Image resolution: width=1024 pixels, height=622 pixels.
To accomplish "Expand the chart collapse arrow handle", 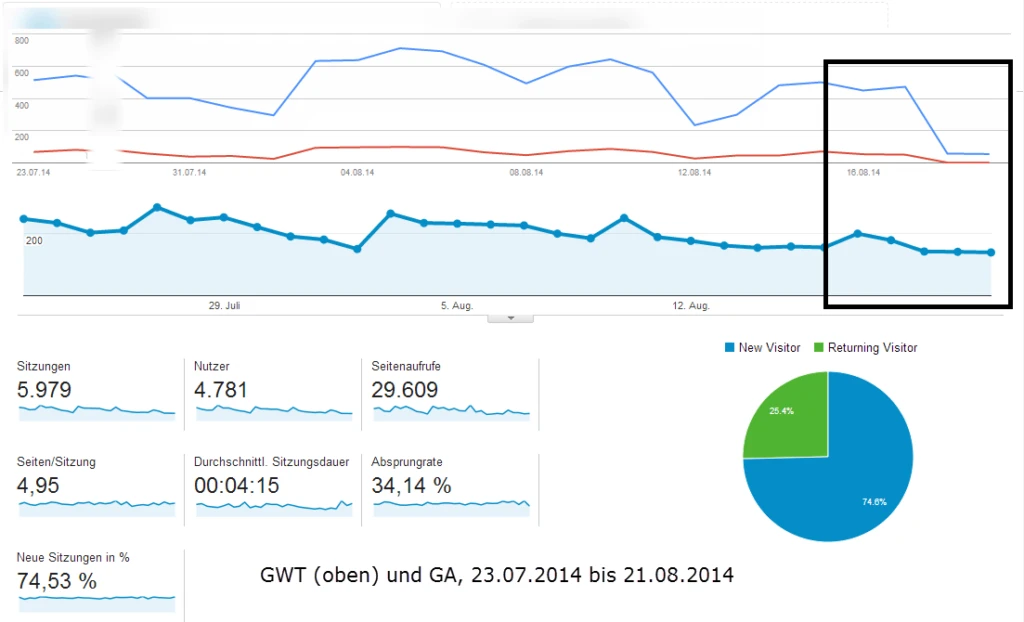I will click(x=511, y=318).
